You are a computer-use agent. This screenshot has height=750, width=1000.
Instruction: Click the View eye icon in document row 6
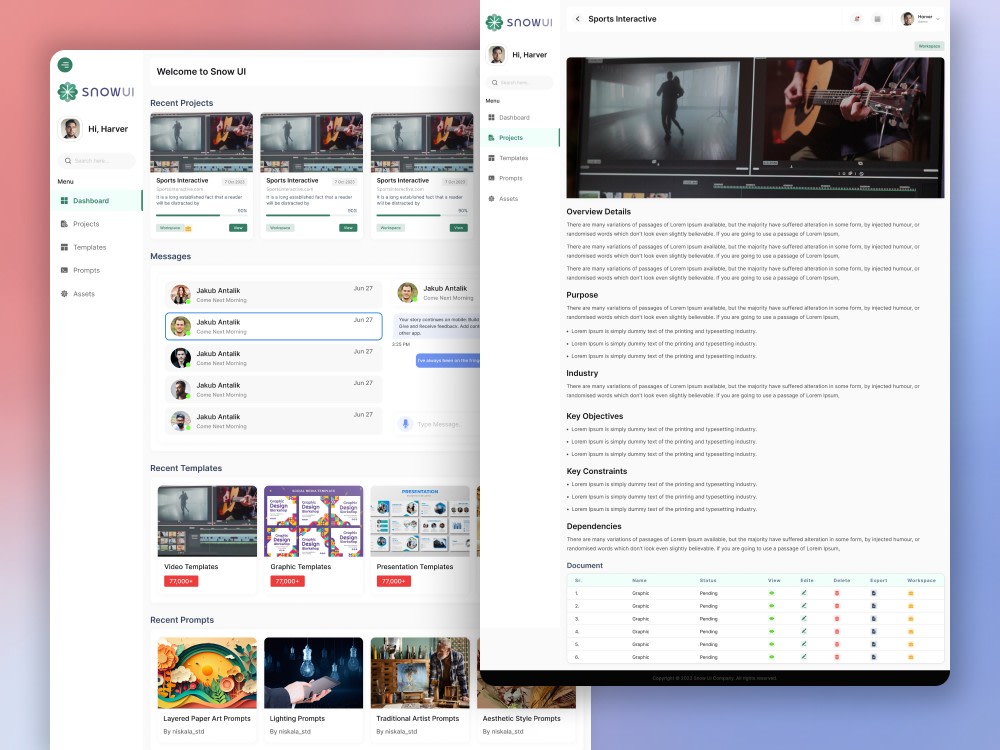[772, 657]
